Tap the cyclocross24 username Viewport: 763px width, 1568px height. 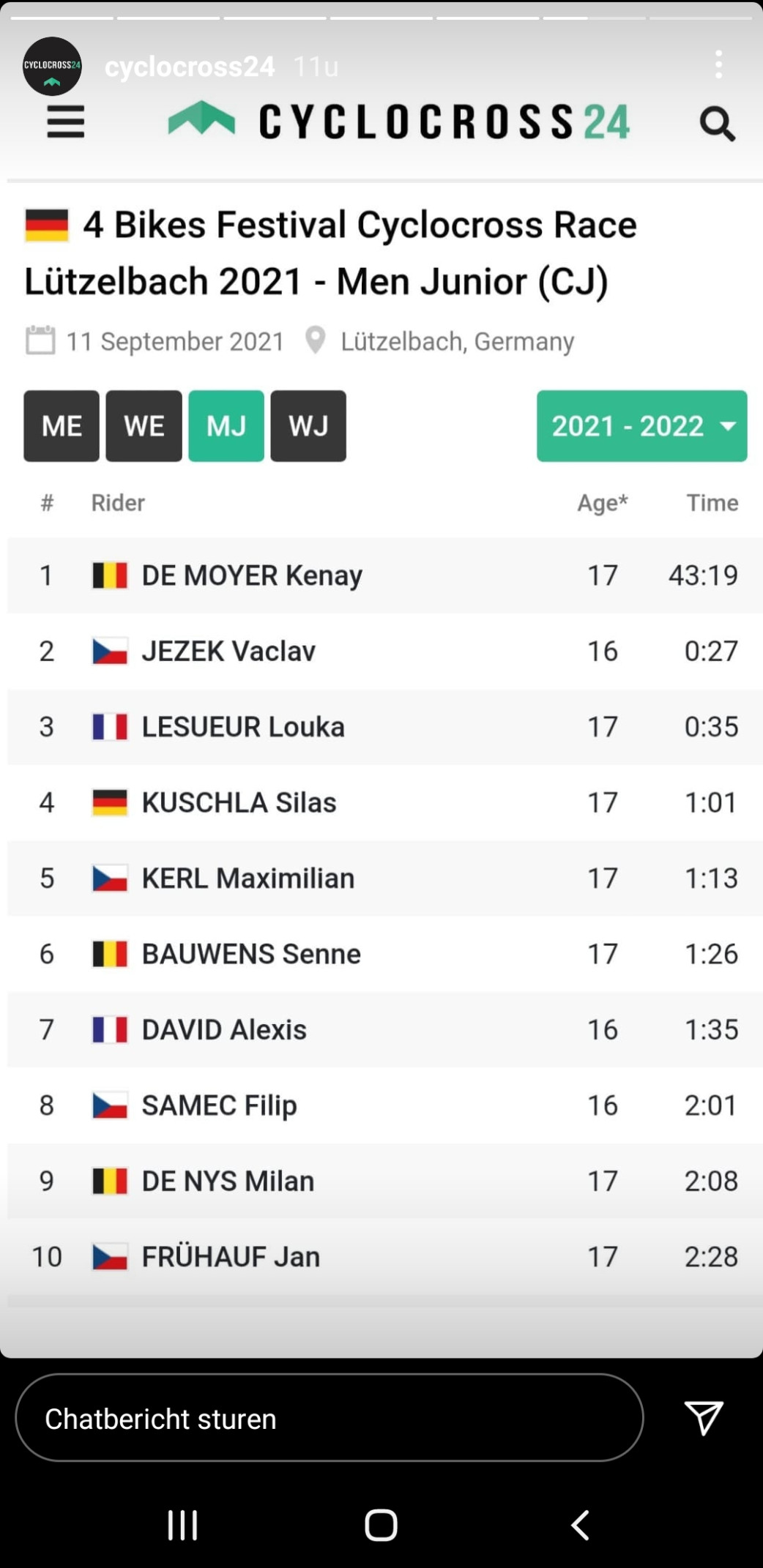(190, 67)
